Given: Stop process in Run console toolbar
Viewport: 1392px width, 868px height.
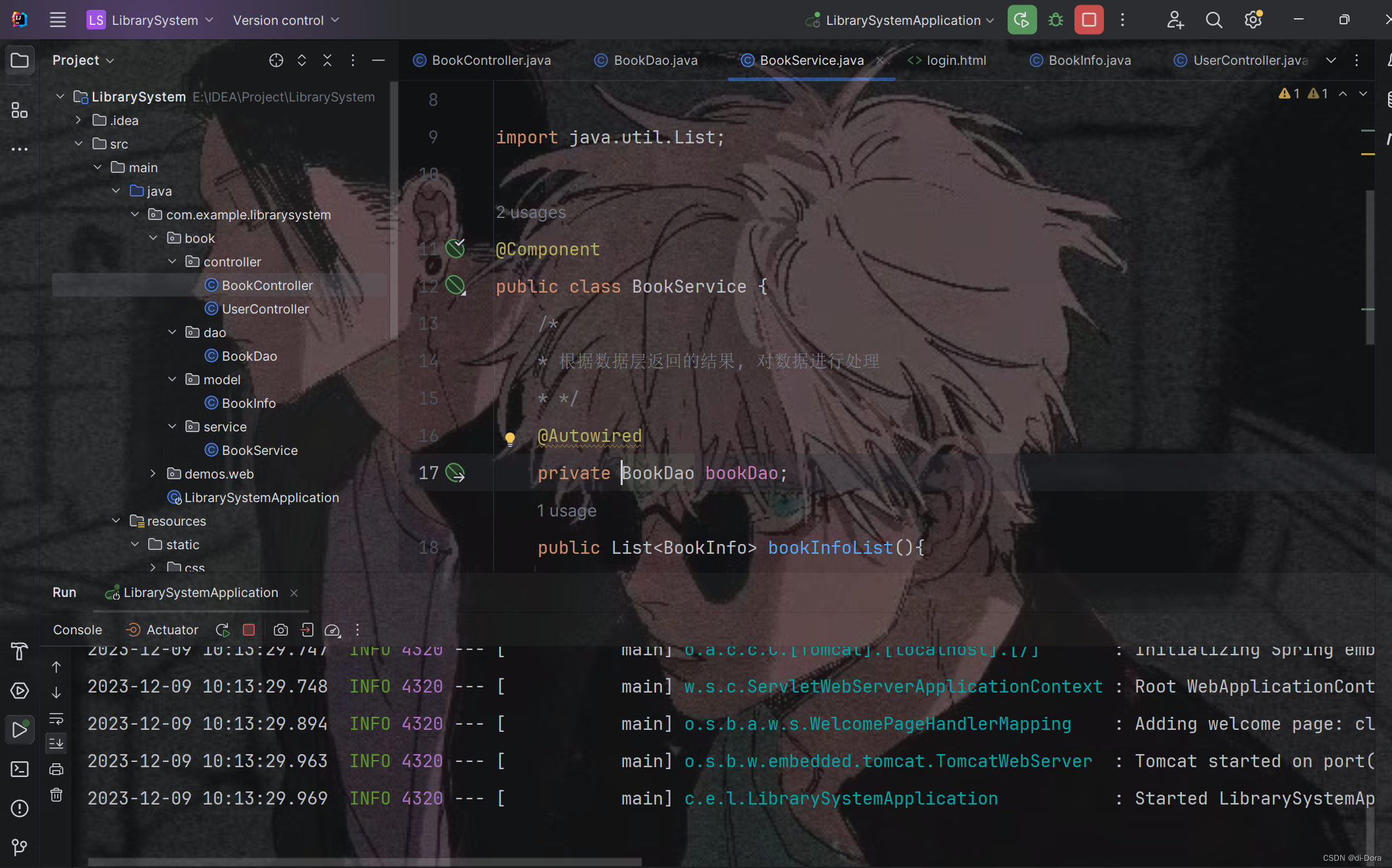Looking at the screenshot, I should tap(249, 630).
